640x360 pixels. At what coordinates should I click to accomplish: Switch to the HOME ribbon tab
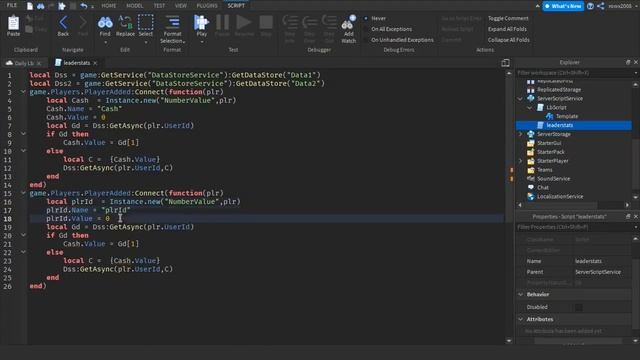point(109,6)
